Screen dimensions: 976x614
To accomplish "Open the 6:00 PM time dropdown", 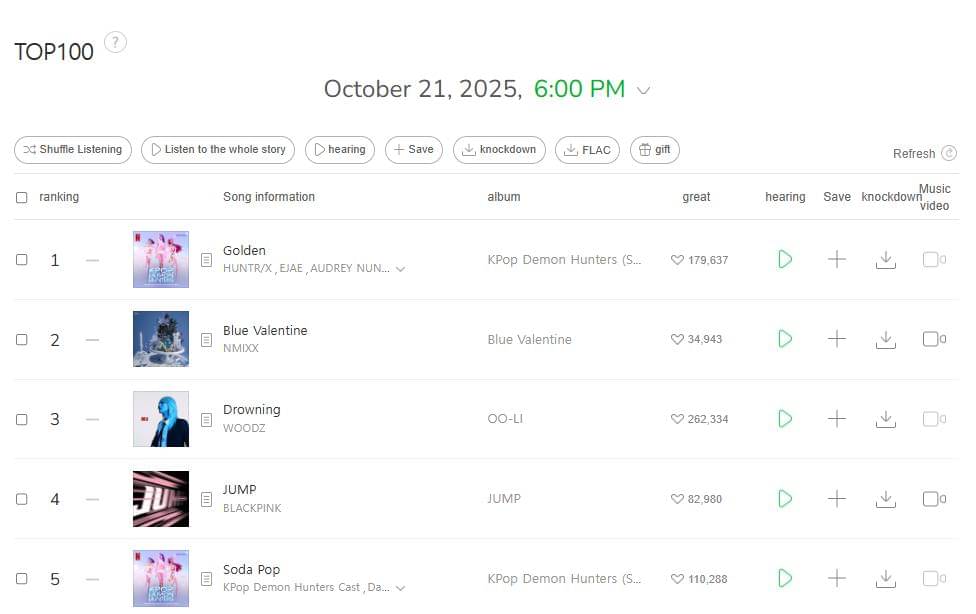I will pyautogui.click(x=643, y=90).
